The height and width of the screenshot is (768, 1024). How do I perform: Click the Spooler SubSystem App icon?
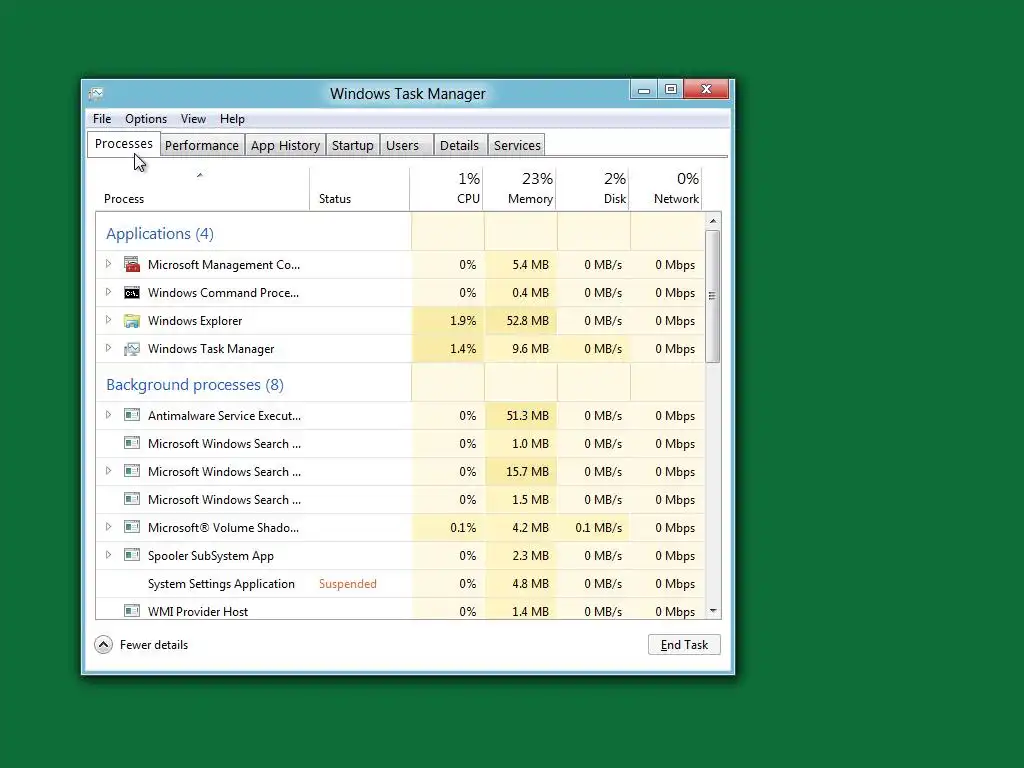(x=132, y=556)
